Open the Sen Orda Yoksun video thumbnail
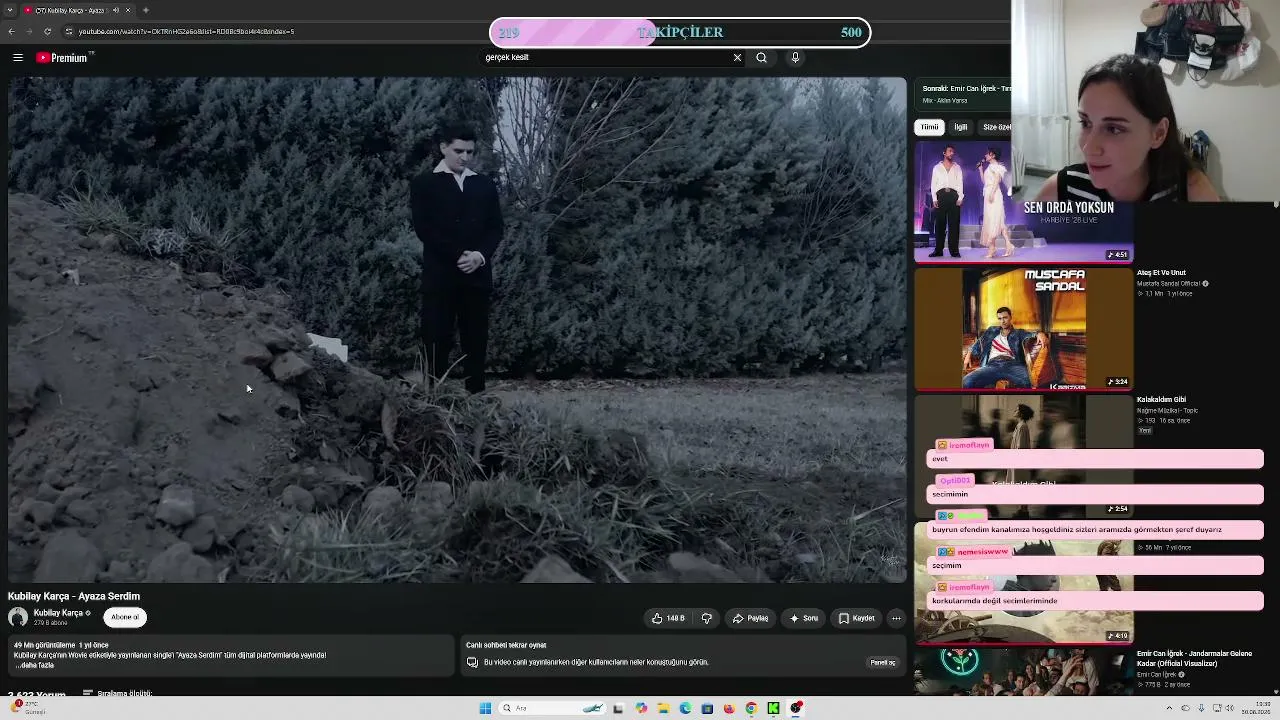The width and height of the screenshot is (1280, 720). (1024, 202)
